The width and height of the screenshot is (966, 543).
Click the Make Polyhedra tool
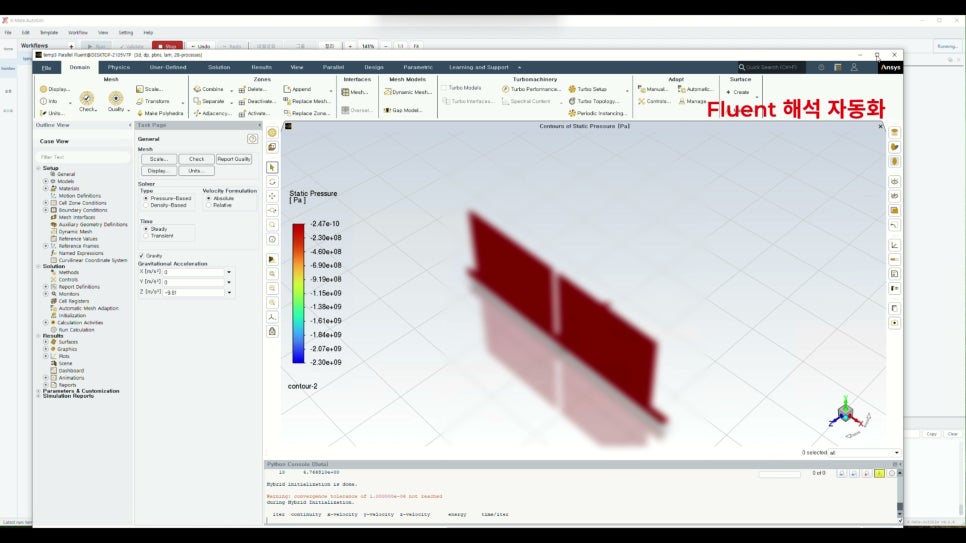(160, 113)
